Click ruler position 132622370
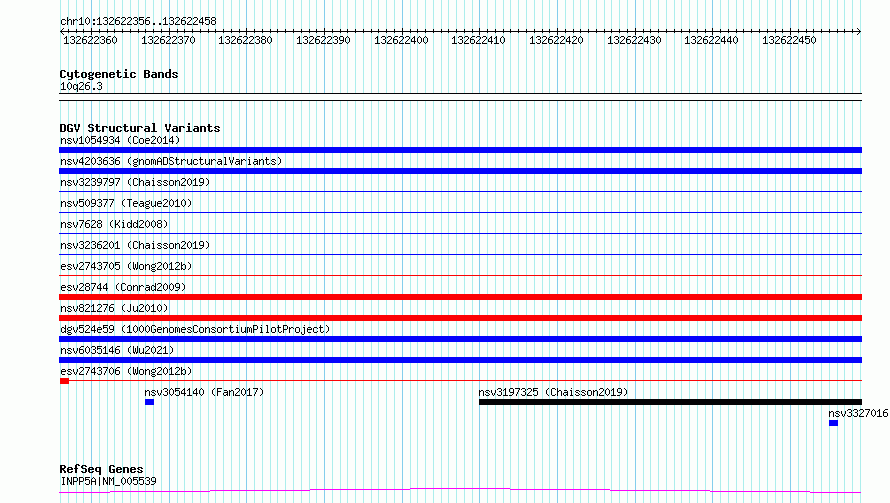Viewport: 890px width, 503px height. tap(168, 40)
